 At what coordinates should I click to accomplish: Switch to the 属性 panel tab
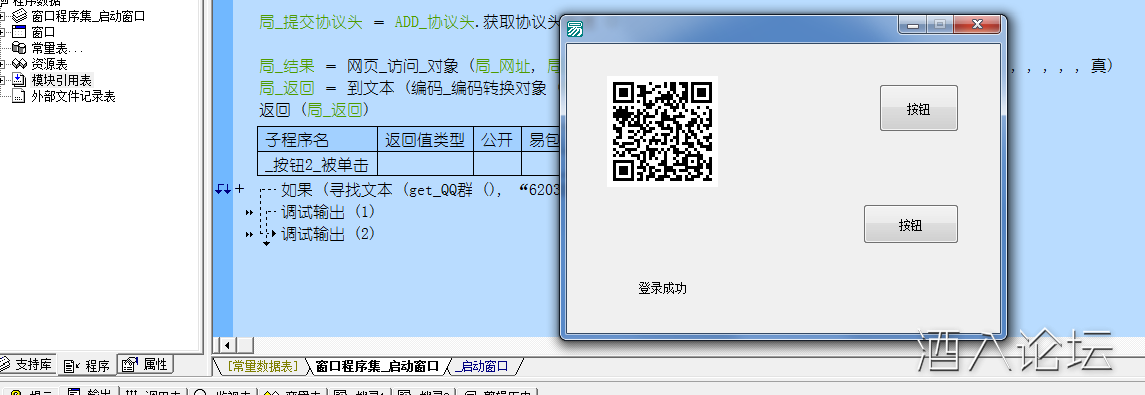pyautogui.click(x=146, y=364)
